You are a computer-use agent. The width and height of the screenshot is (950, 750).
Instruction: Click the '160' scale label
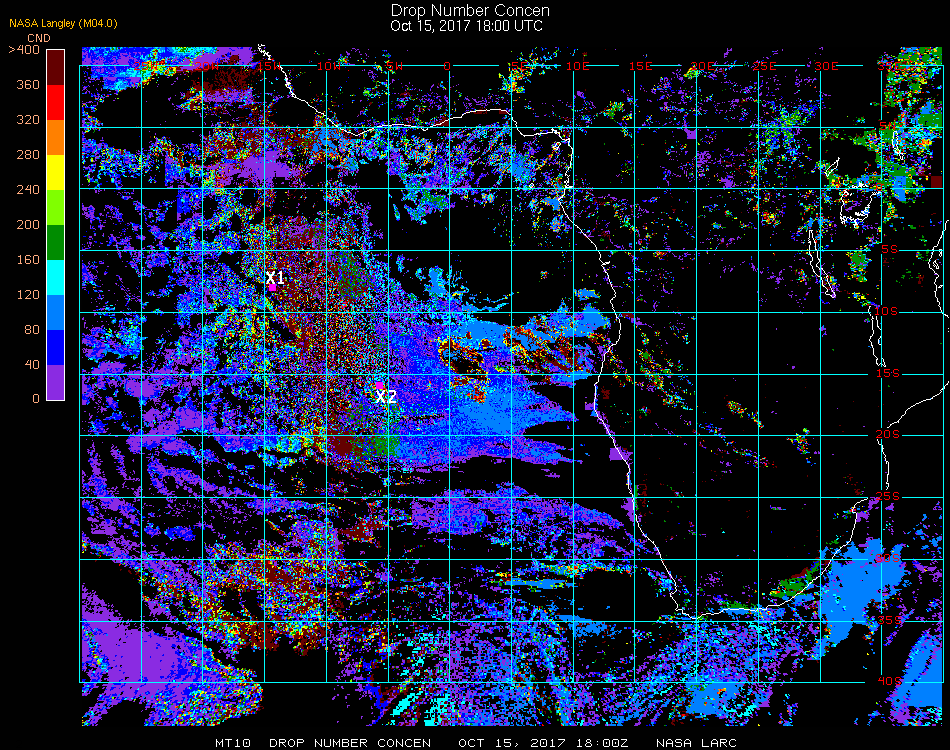tap(28, 259)
